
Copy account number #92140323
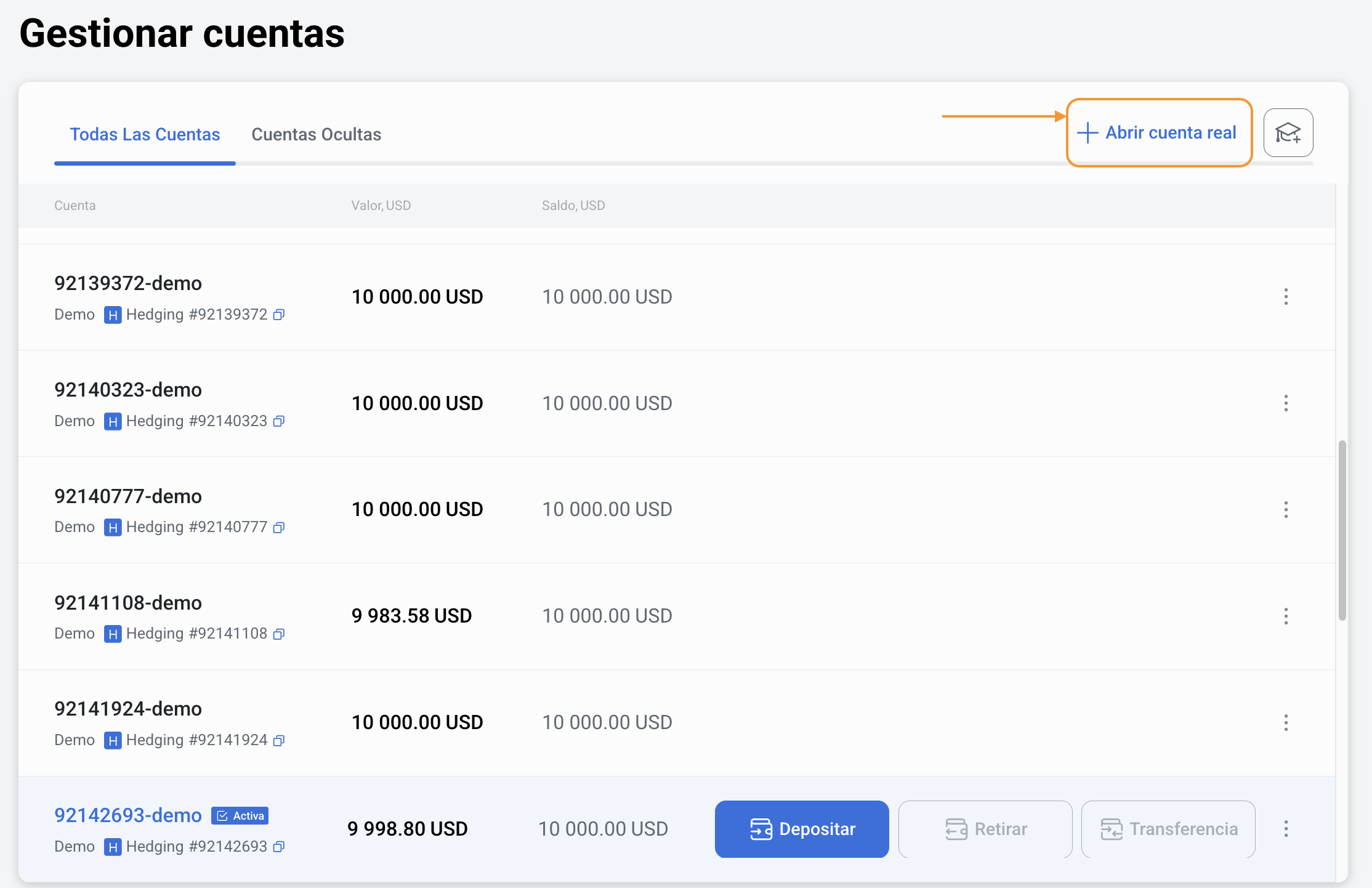pos(279,421)
